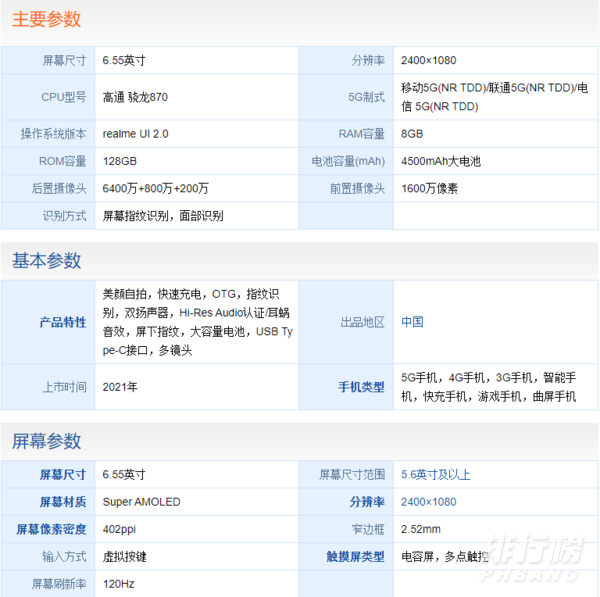Click the realme UI 2.0 value
Image resolution: width=600 pixels, height=597 pixels.
tap(135, 134)
